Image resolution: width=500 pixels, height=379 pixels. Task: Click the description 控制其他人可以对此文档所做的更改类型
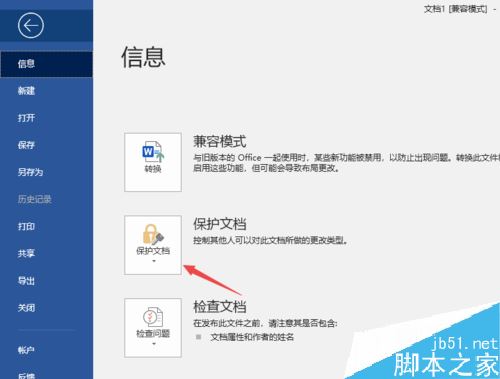click(271, 240)
